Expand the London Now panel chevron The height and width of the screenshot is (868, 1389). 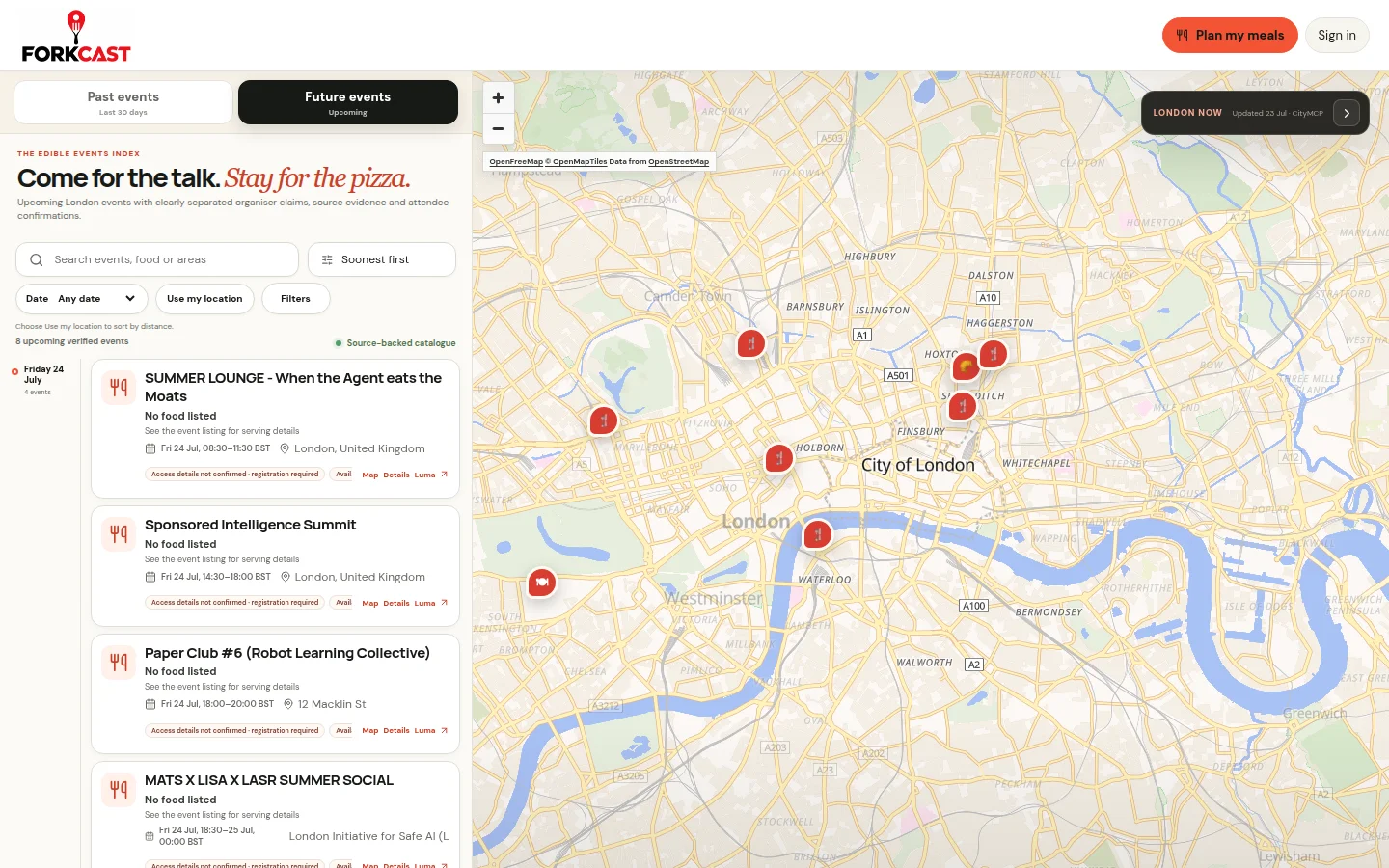pos(1347,113)
